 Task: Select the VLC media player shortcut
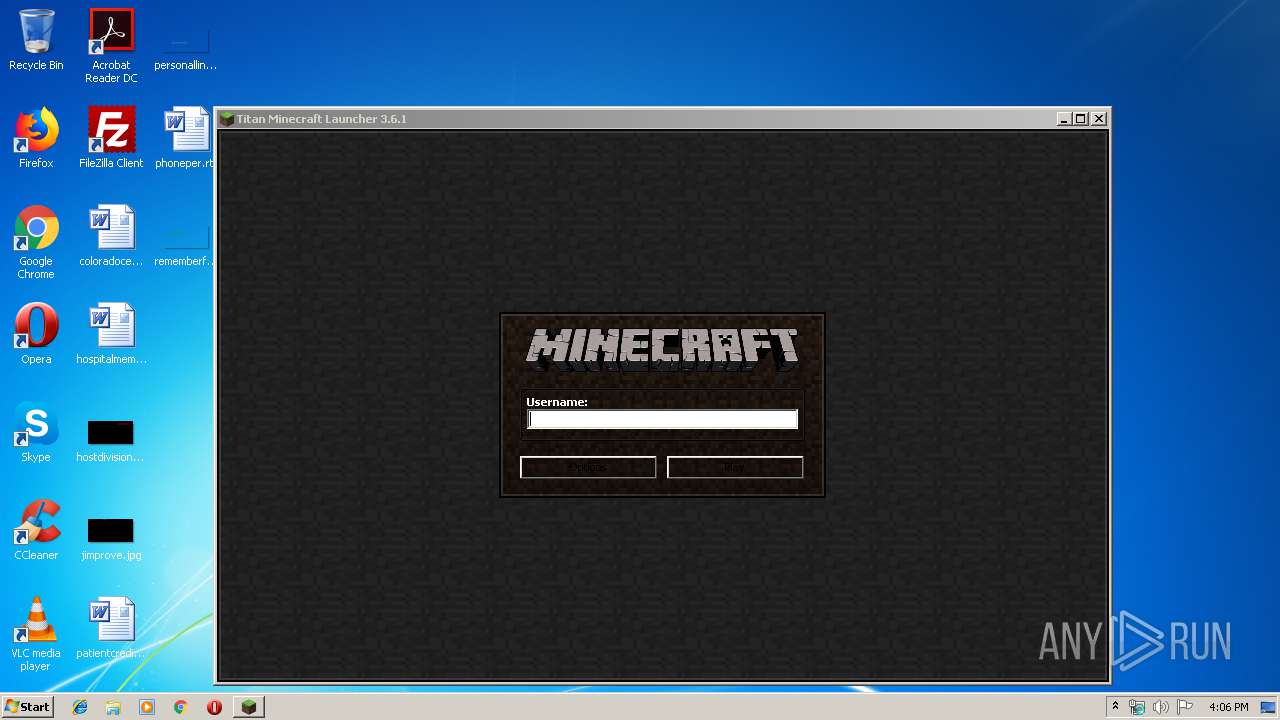pyautogui.click(x=36, y=634)
